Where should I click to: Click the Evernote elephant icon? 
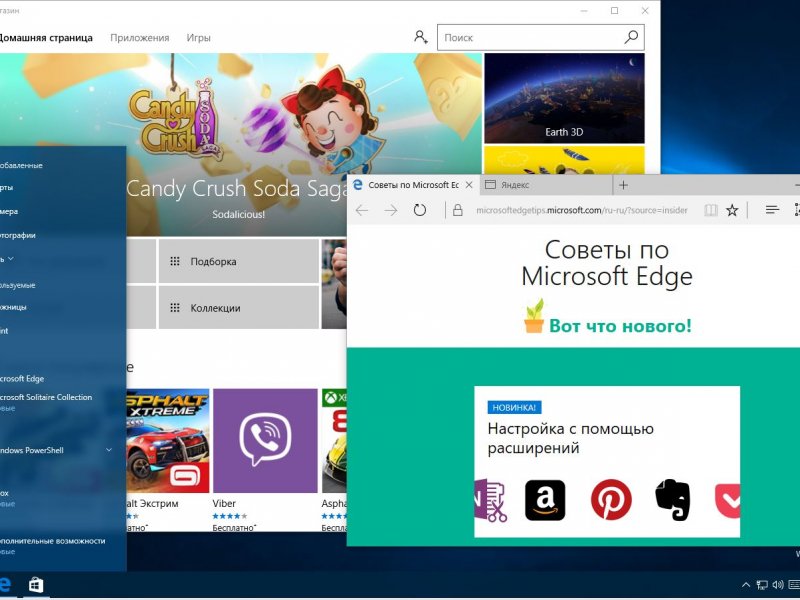672,500
